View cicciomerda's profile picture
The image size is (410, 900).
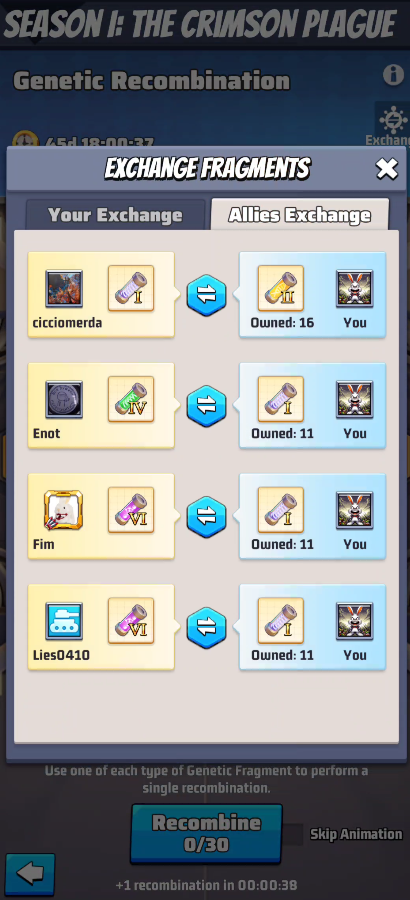tap(64, 288)
